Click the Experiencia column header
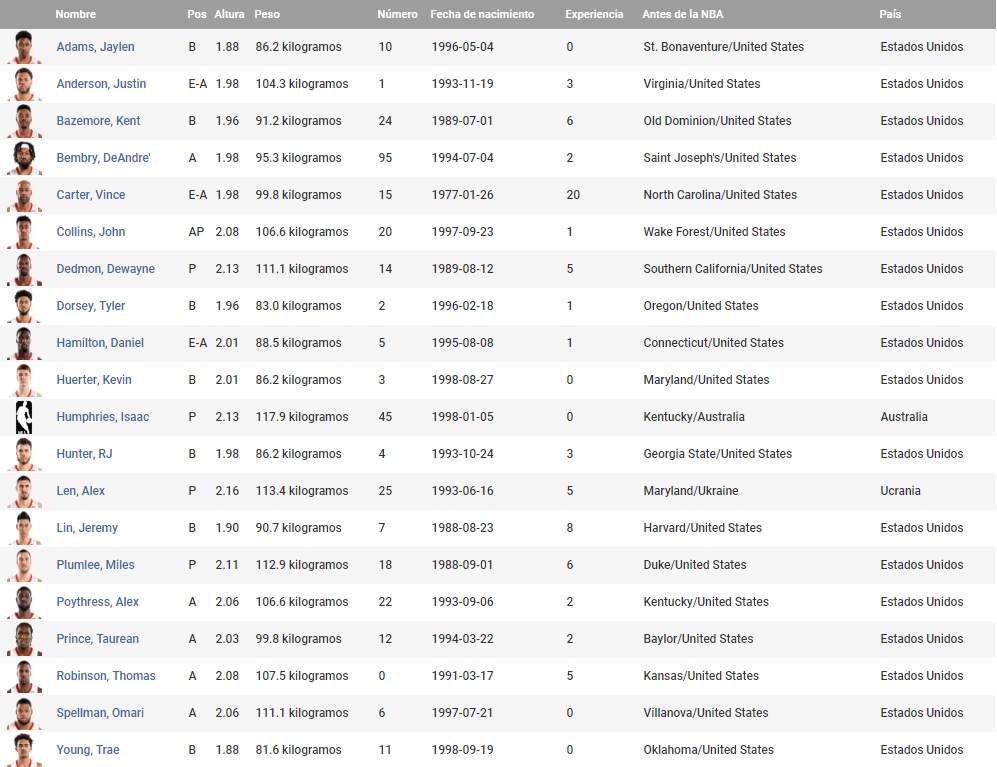 click(x=594, y=14)
